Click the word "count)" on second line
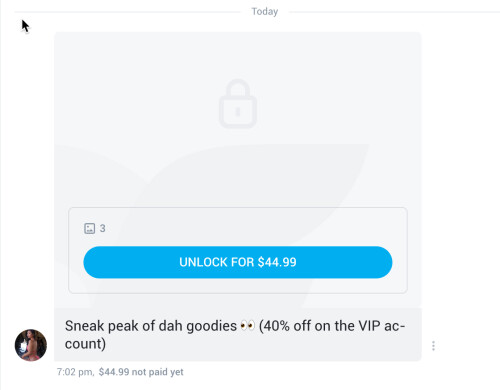Image resolution: width=500 pixels, height=390 pixels. pyautogui.click(x=85, y=344)
